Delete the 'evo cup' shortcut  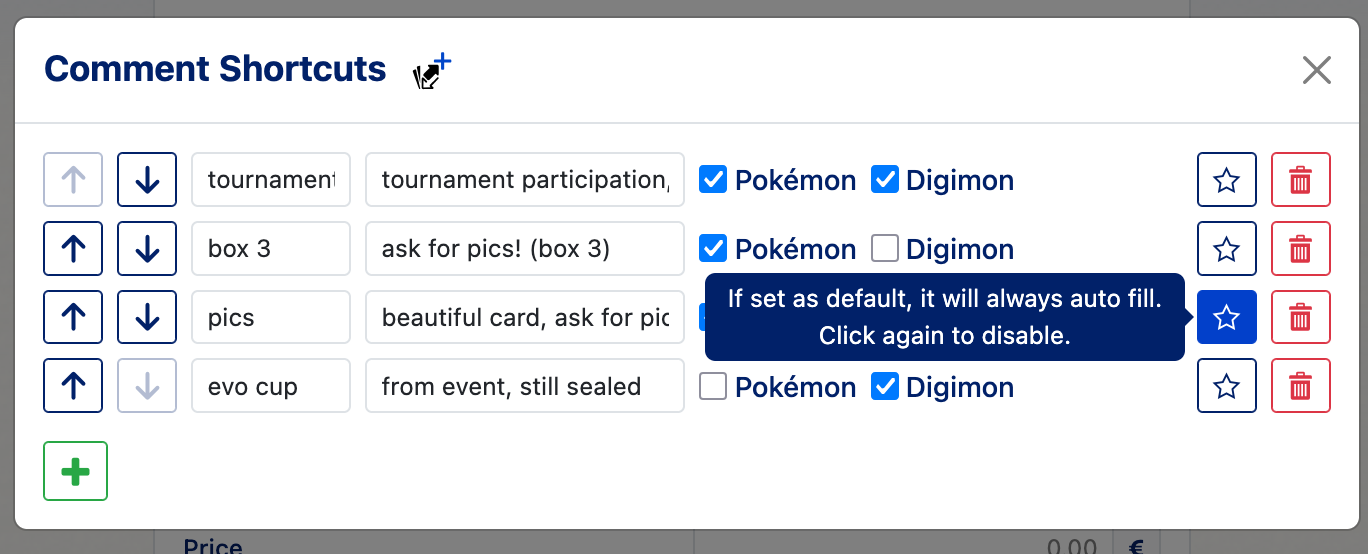click(1301, 387)
